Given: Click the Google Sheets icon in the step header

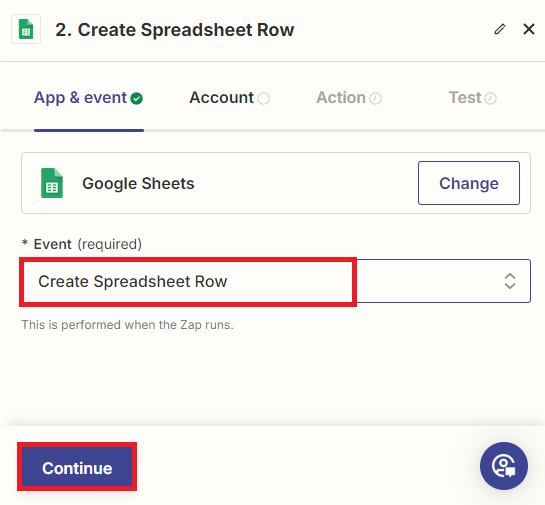Looking at the screenshot, I should pos(26,29).
